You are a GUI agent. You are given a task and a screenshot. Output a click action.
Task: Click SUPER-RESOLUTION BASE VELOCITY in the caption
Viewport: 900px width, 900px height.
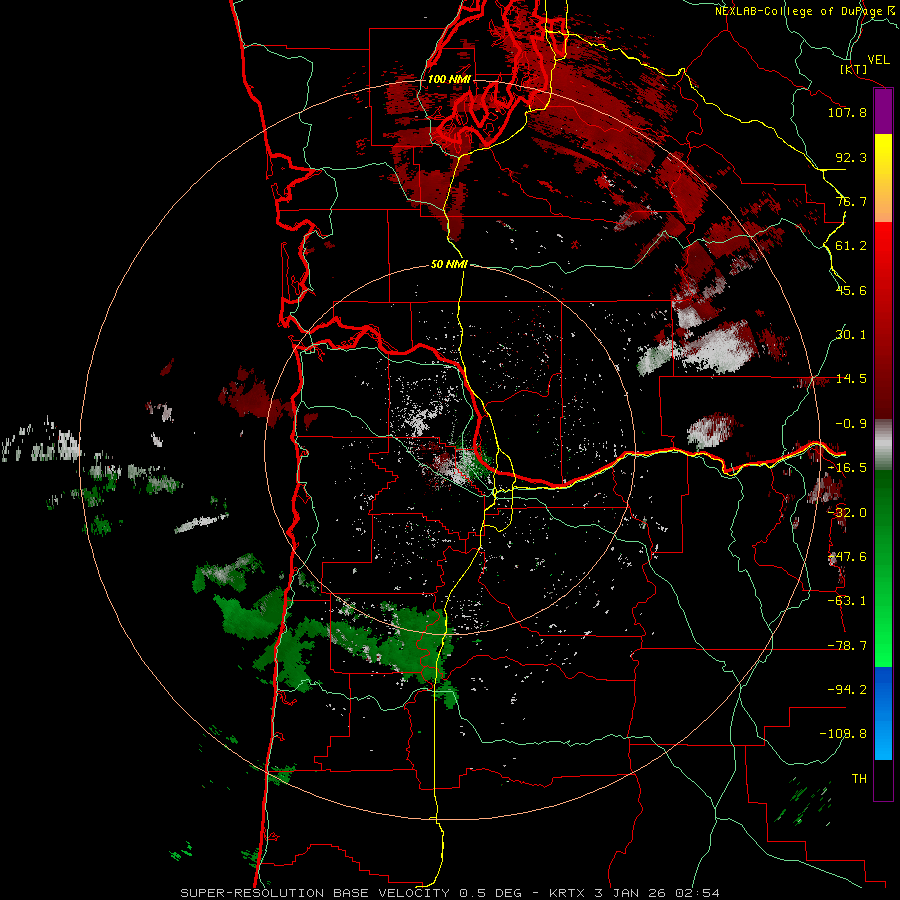tap(315, 893)
